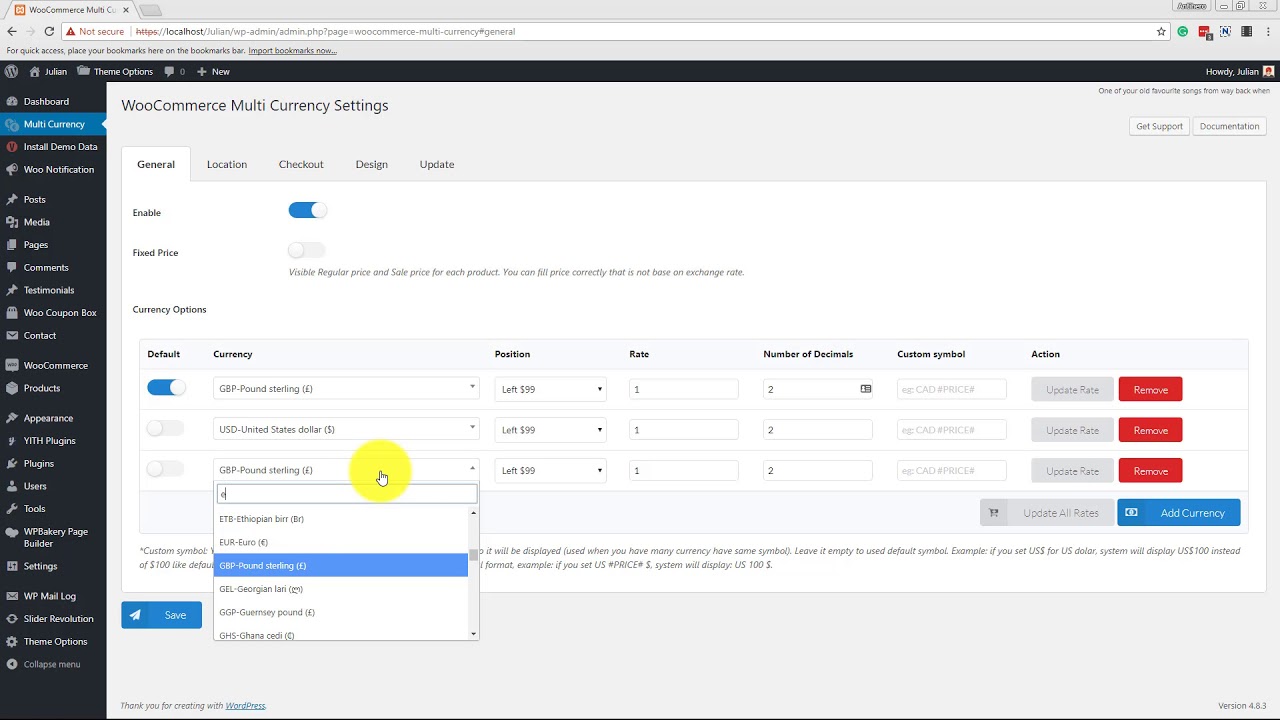Screen dimensions: 1280x720
Task: Open Slider Revolution in sidebar
Action: pyautogui.click(x=58, y=619)
